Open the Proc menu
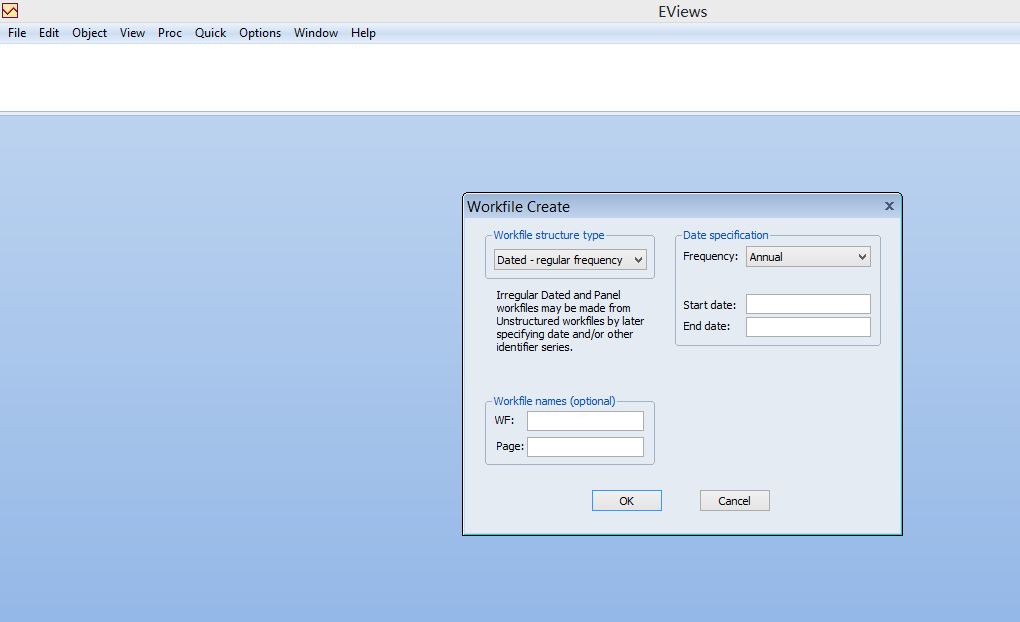Image resolution: width=1020 pixels, height=622 pixels. (x=170, y=33)
